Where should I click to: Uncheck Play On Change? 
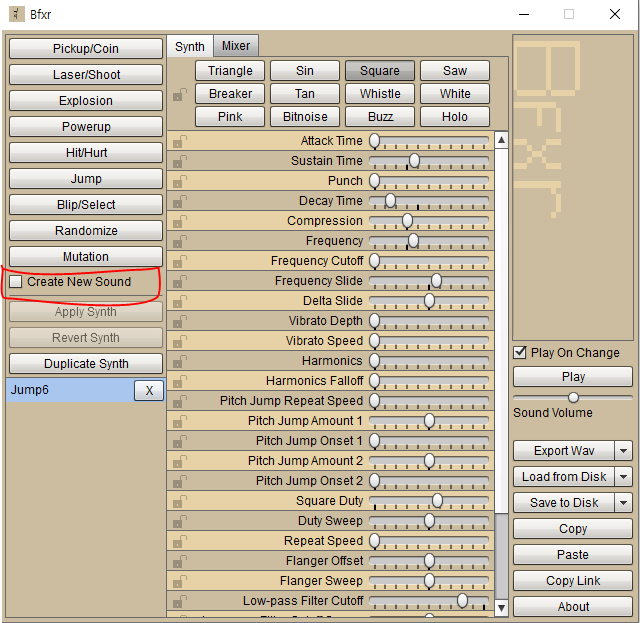[520, 352]
